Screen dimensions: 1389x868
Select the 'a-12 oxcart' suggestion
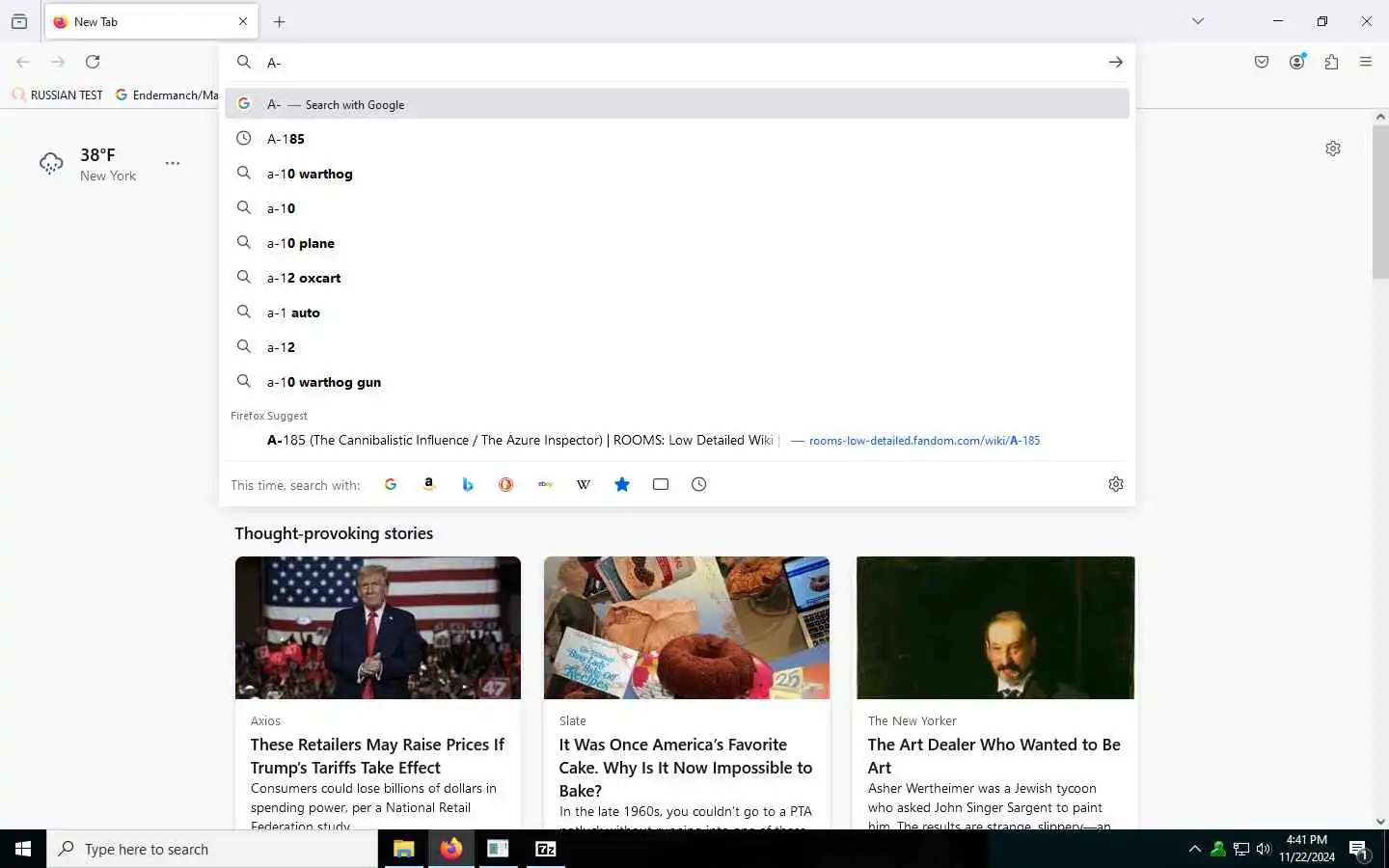coord(677,278)
